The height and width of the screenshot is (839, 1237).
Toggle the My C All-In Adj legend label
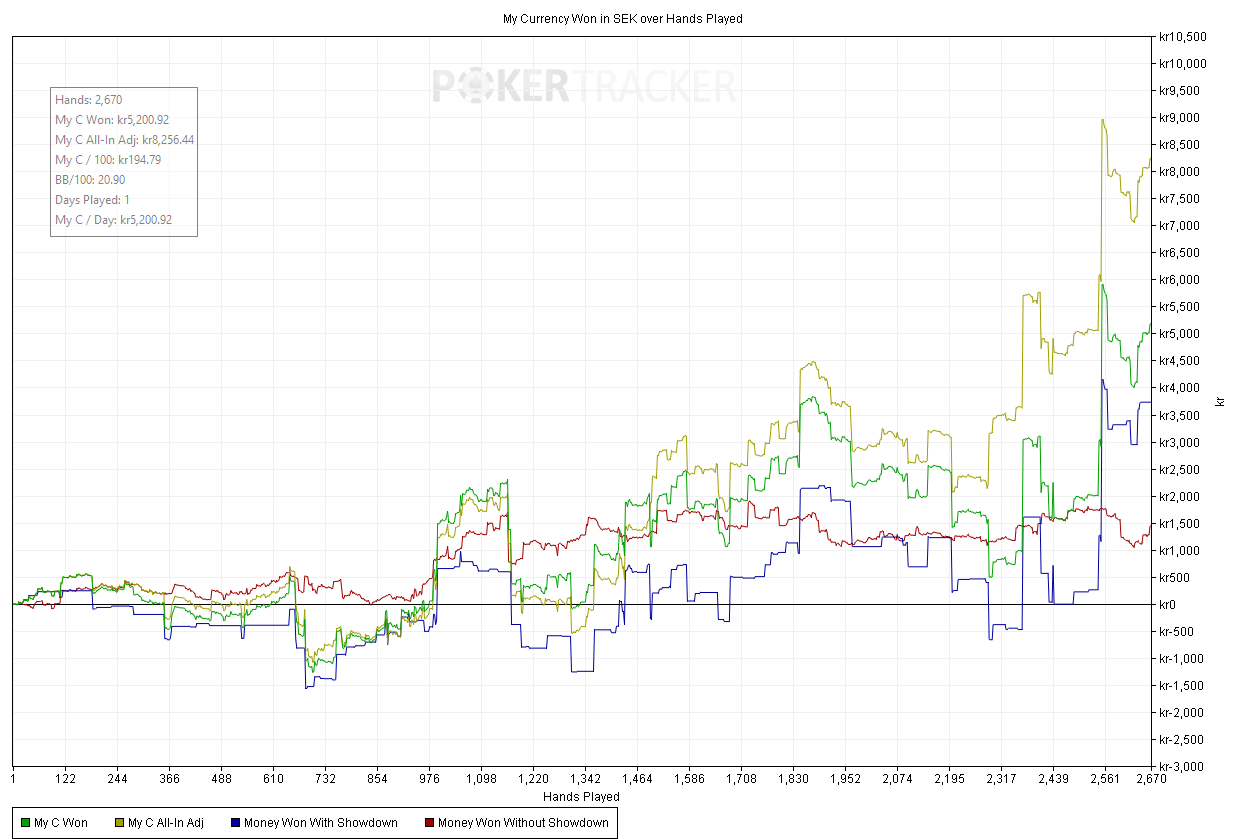pos(166,823)
